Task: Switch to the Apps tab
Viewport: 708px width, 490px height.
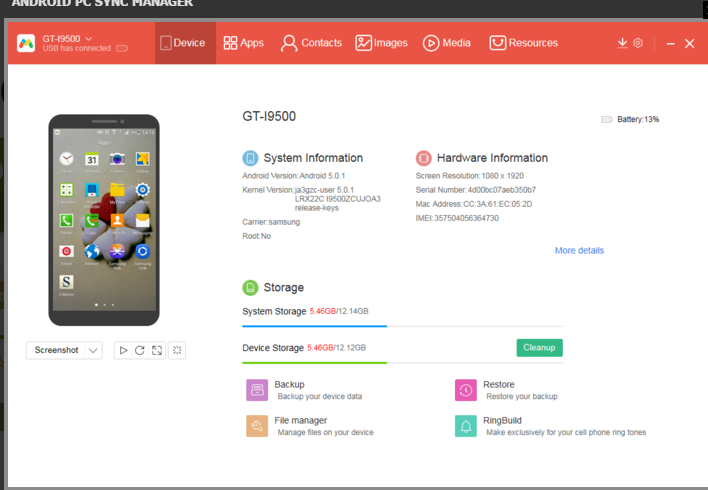Action: click(x=243, y=43)
